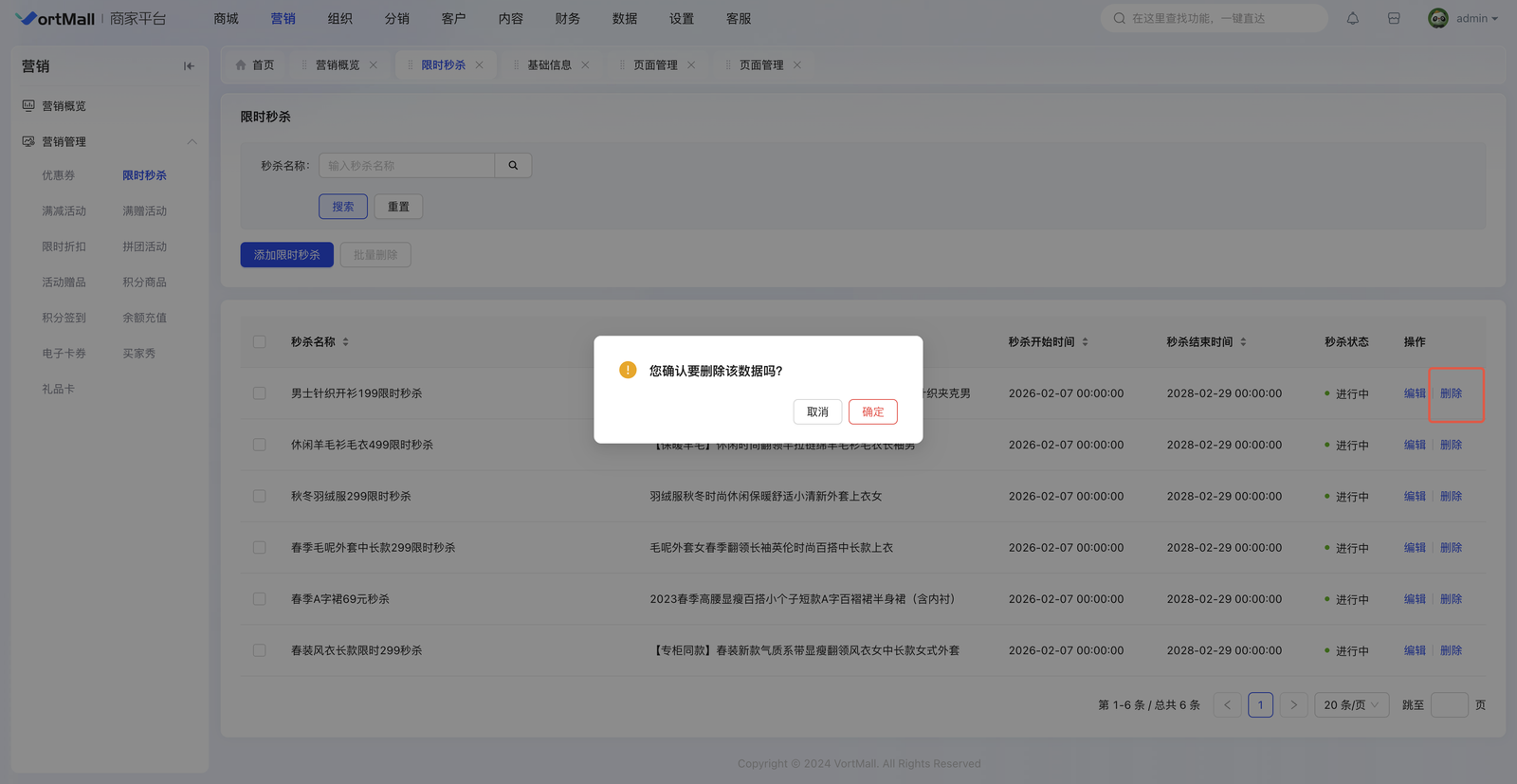
Task: Confirm deletion with 确定 button
Action: (x=872, y=412)
